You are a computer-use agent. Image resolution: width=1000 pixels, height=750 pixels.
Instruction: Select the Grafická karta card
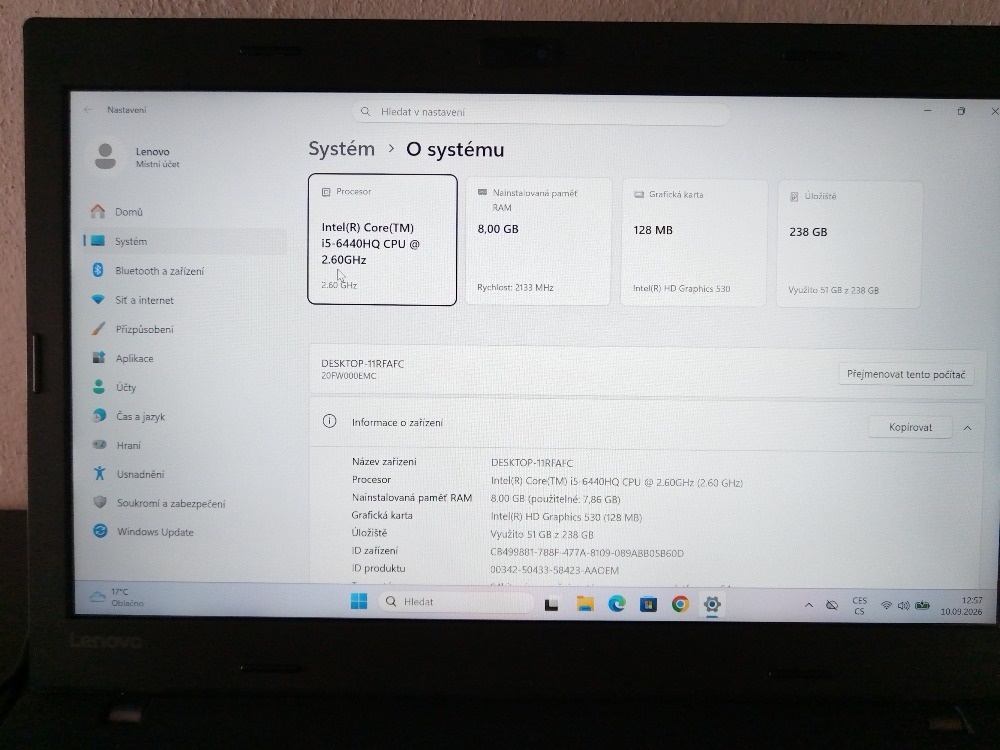[x=694, y=242]
